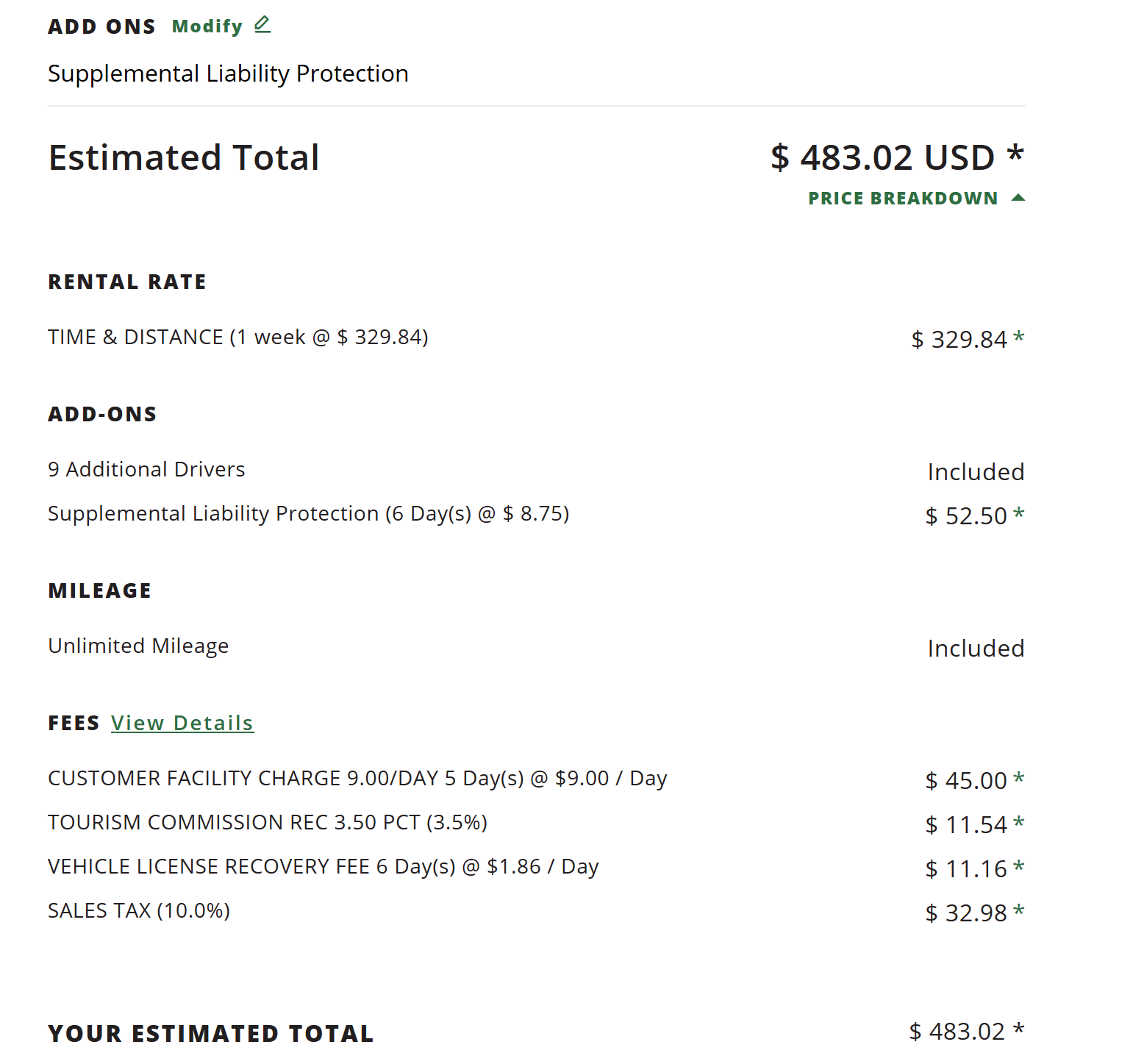This screenshot has width=1133, height=1064.
Task: Toggle the PRICE BREAKDOWN expander label
Action: point(903,199)
